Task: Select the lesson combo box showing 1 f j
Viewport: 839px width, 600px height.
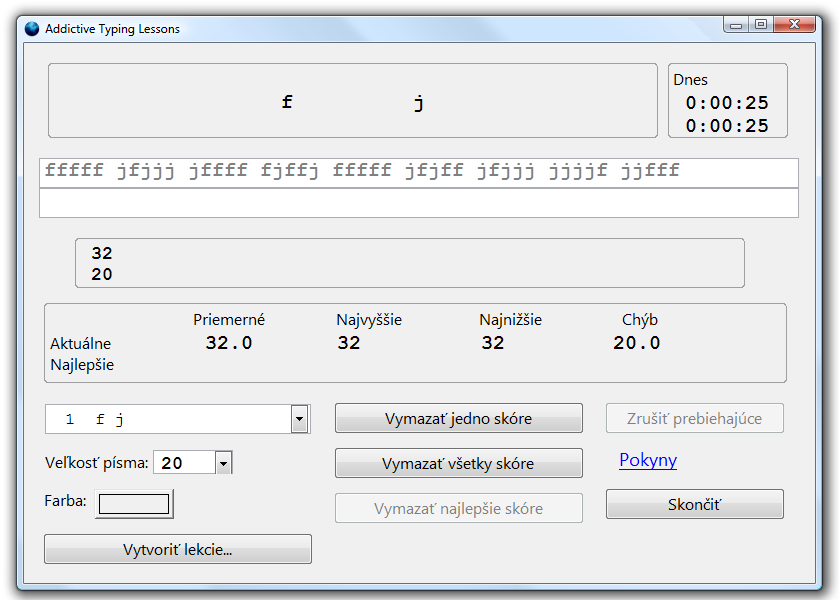Action: [177, 419]
